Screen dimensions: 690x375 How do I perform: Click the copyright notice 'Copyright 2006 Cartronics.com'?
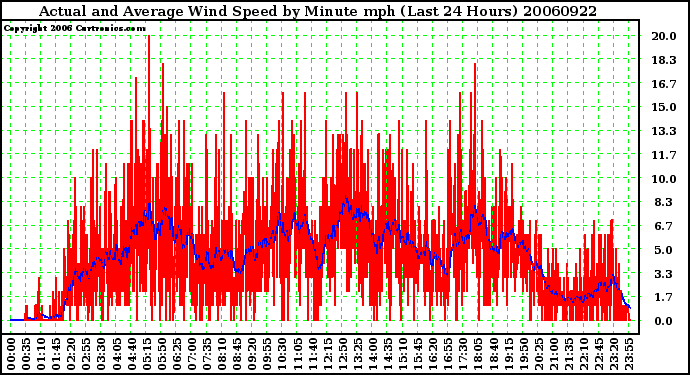coord(74,28)
